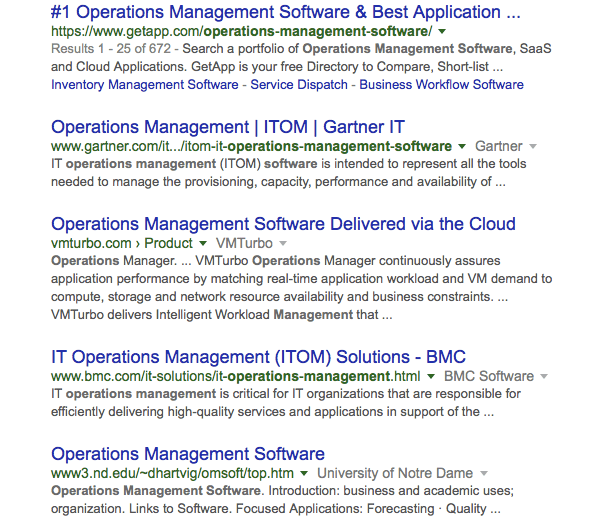Click the gray VMTurbo publisher label

(x=244, y=243)
